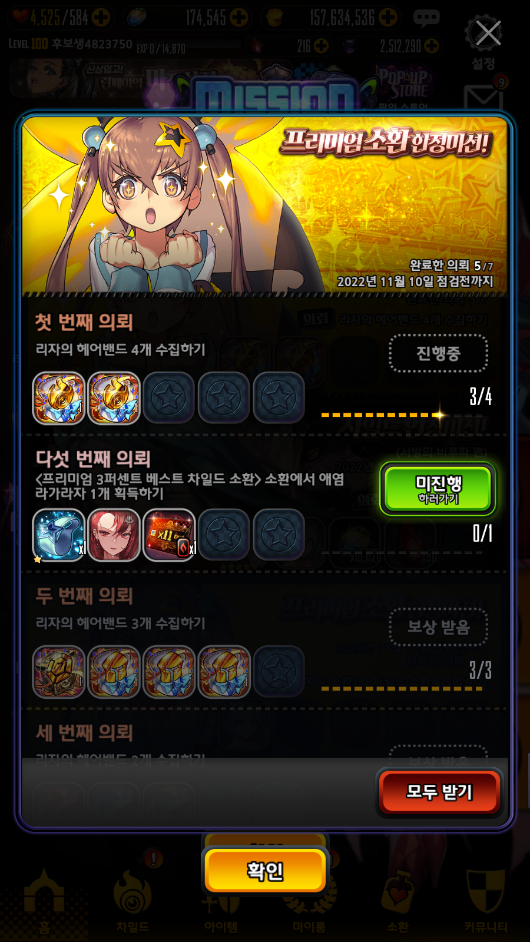The image size is (530, 942).
Task: Tap the first request progress bar 3/4
Action: pyautogui.click(x=384, y=415)
